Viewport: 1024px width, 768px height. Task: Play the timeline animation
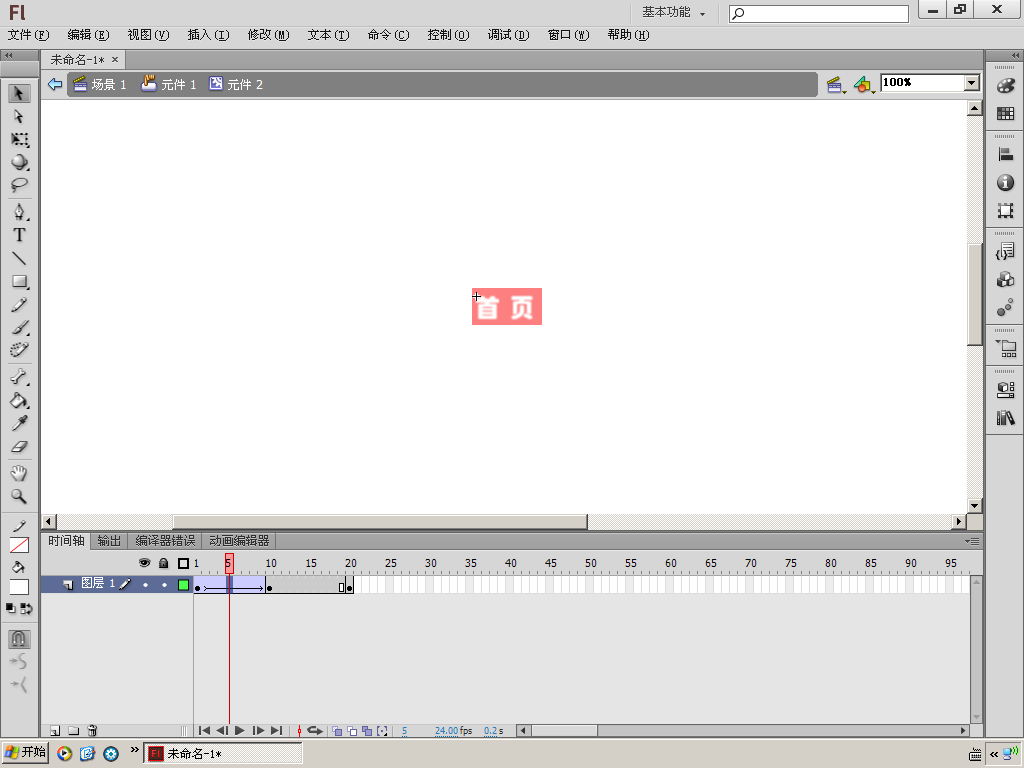(240, 731)
